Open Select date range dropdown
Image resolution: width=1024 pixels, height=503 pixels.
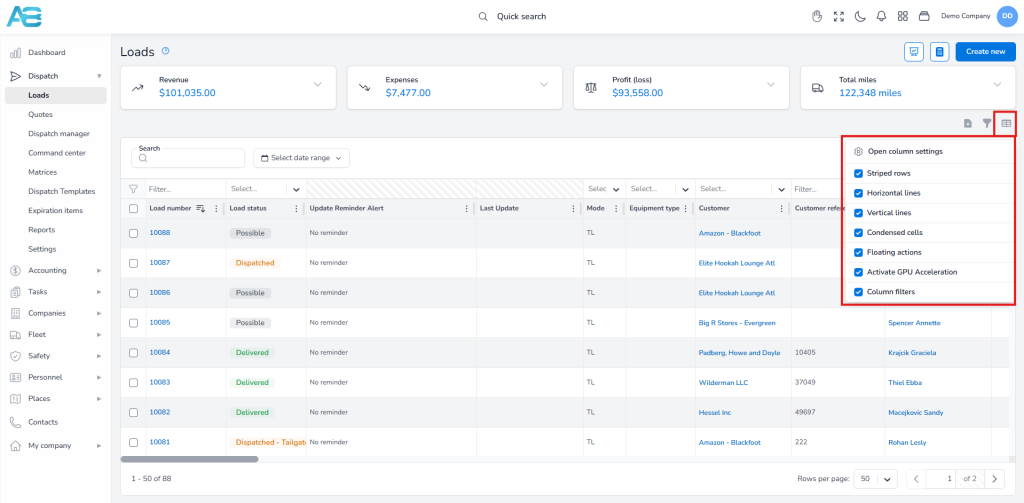pos(301,158)
